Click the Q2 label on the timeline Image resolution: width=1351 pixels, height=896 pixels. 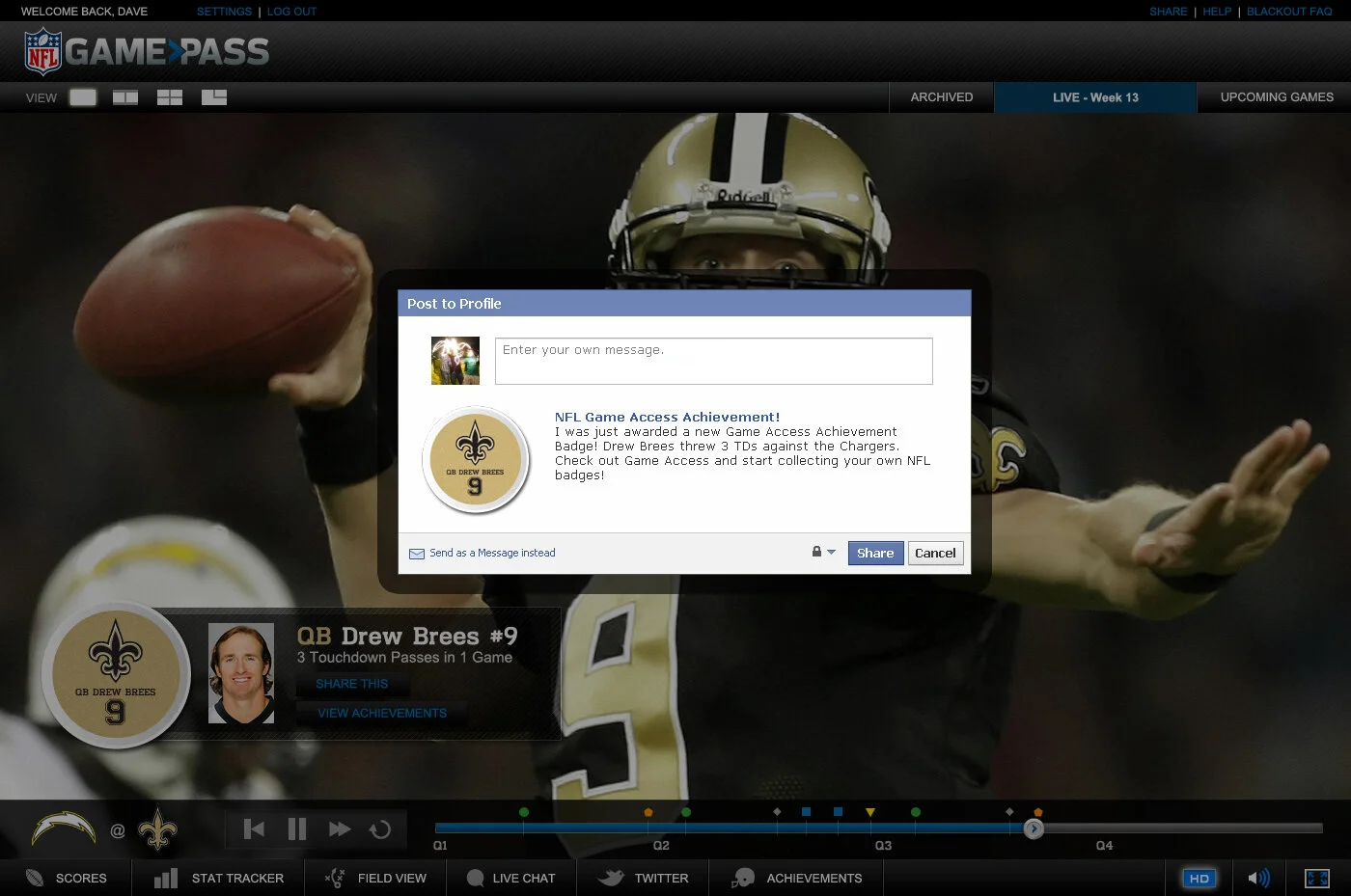pos(661,845)
